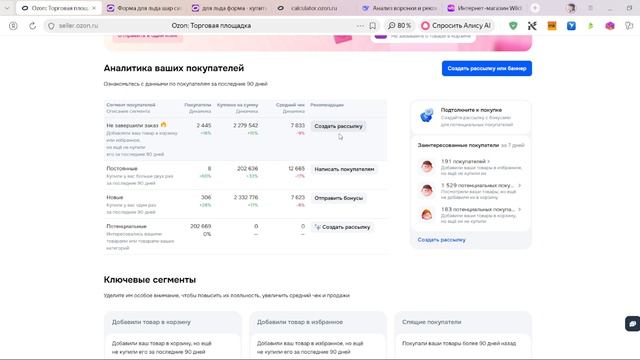The width and height of the screenshot is (640, 360).
Task: Click the Покупатели column header
Action: pyautogui.click(x=198, y=105)
